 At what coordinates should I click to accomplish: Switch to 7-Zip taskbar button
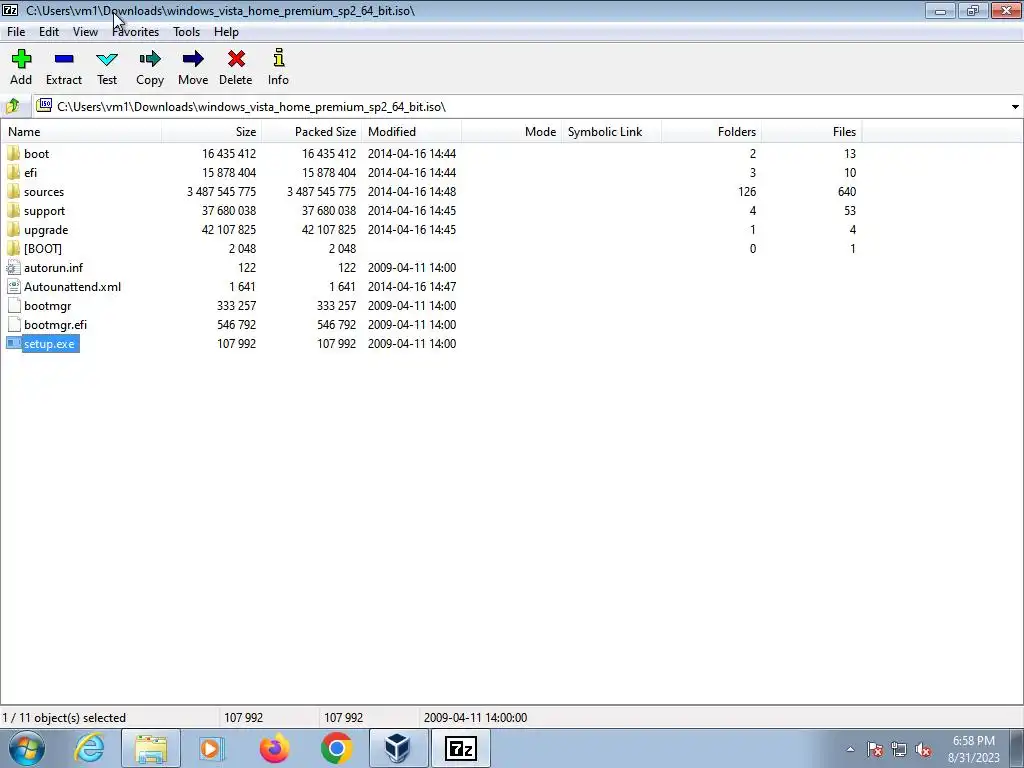(460, 748)
